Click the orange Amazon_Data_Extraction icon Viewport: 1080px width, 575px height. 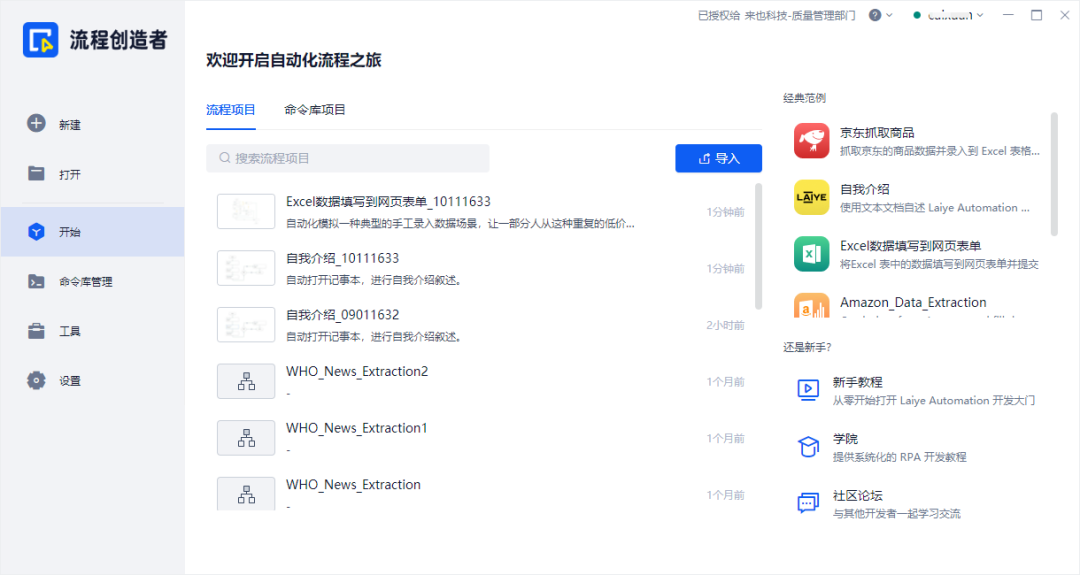pyautogui.click(x=811, y=305)
